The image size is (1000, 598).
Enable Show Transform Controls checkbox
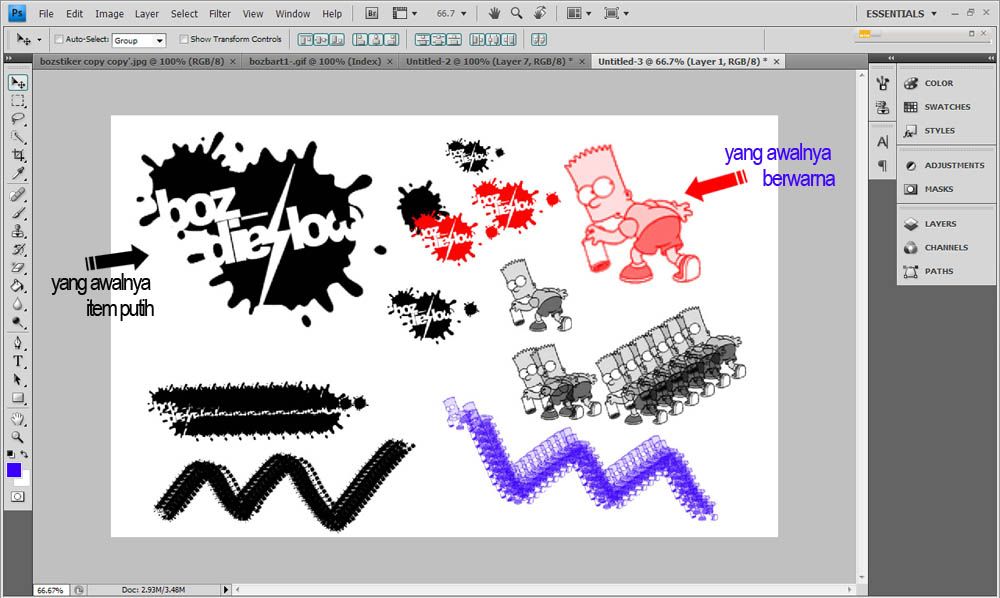coord(184,40)
